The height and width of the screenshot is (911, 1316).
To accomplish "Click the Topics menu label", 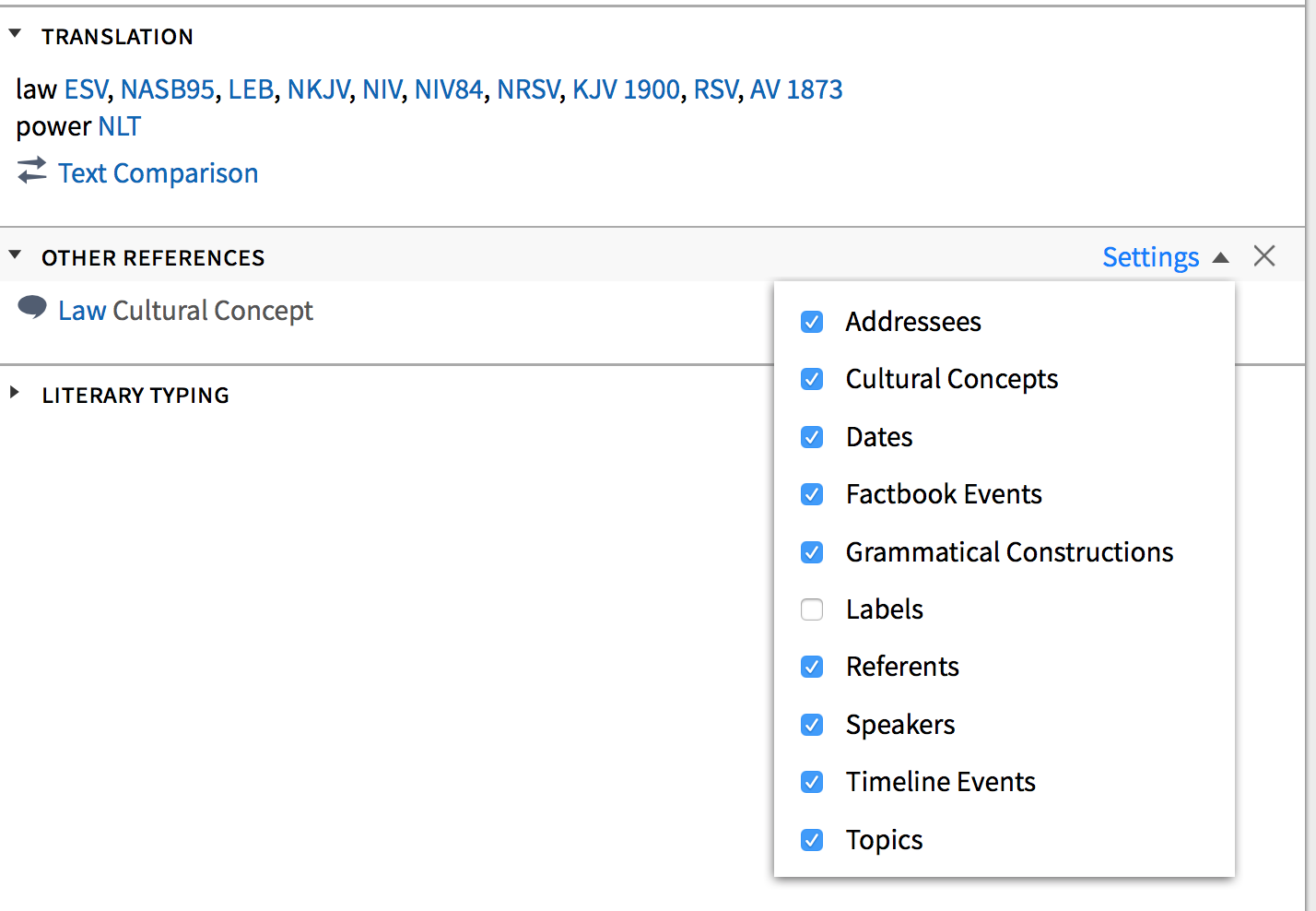I will click(x=885, y=840).
